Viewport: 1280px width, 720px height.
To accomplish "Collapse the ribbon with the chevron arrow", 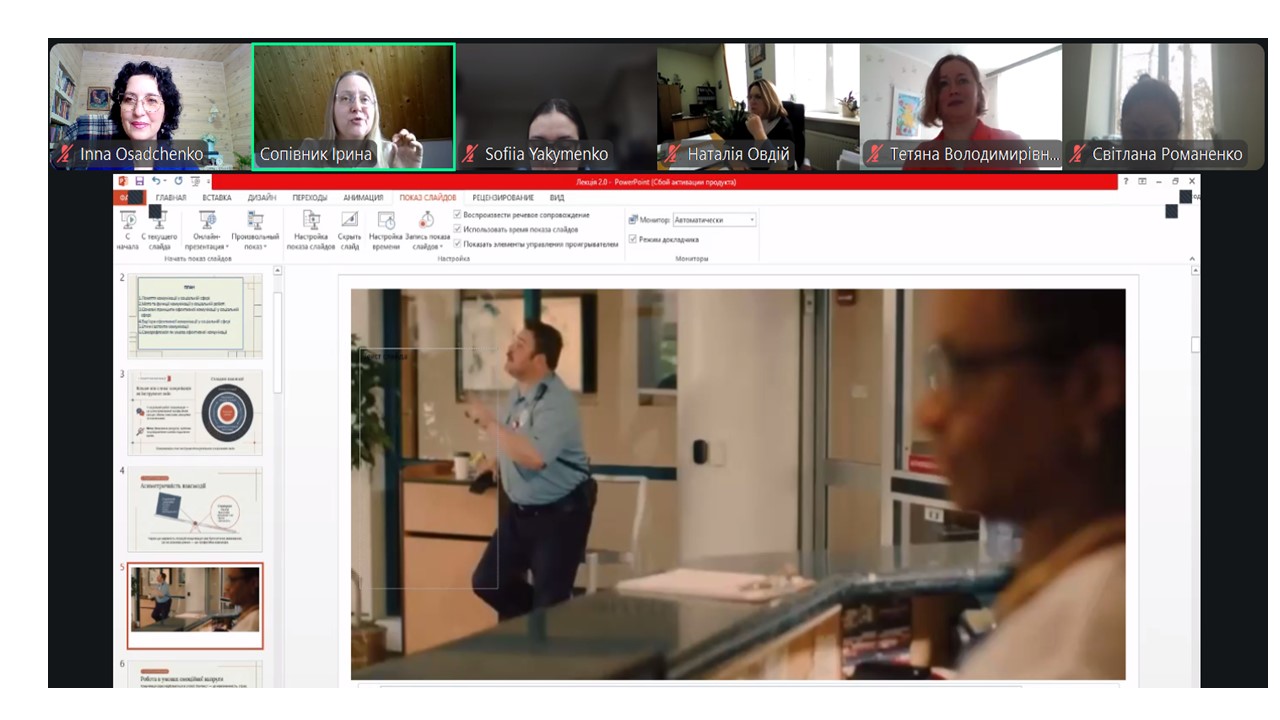I will (x=1191, y=259).
